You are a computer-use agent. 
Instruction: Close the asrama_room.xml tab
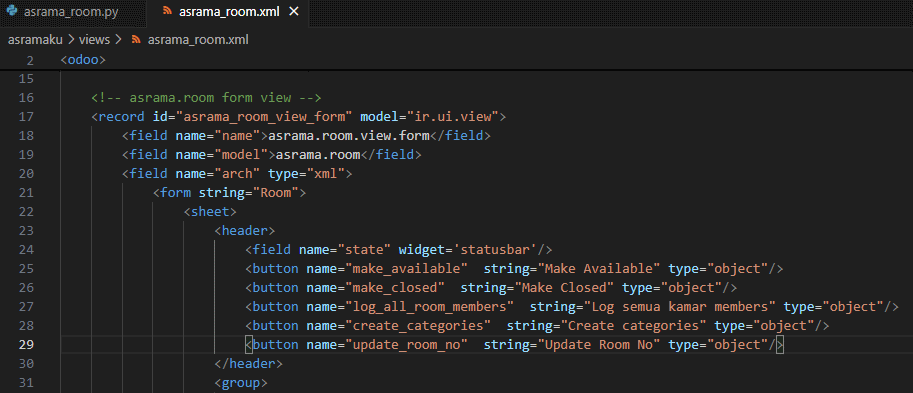click(294, 12)
